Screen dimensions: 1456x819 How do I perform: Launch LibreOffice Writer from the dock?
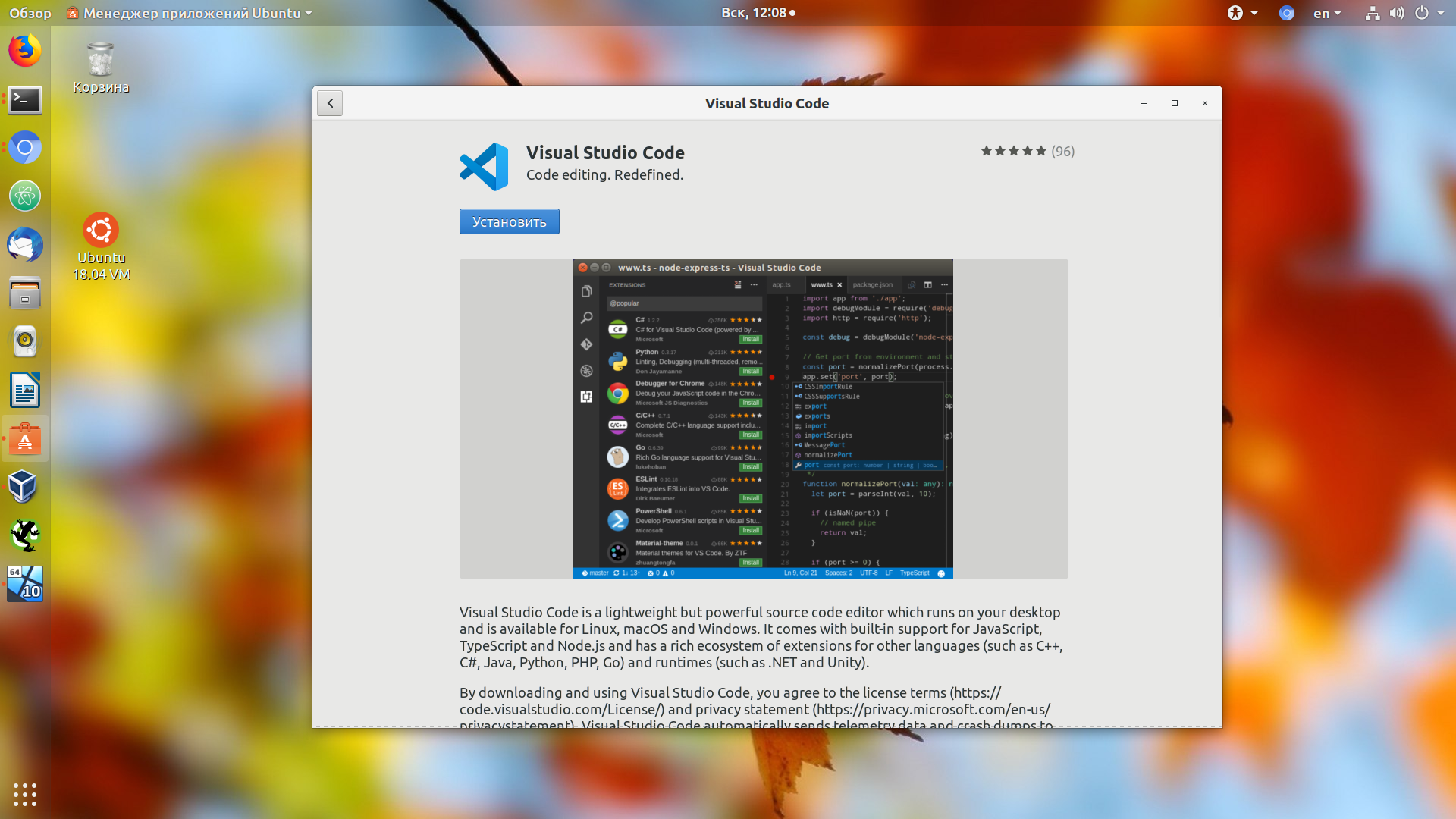[x=25, y=390]
